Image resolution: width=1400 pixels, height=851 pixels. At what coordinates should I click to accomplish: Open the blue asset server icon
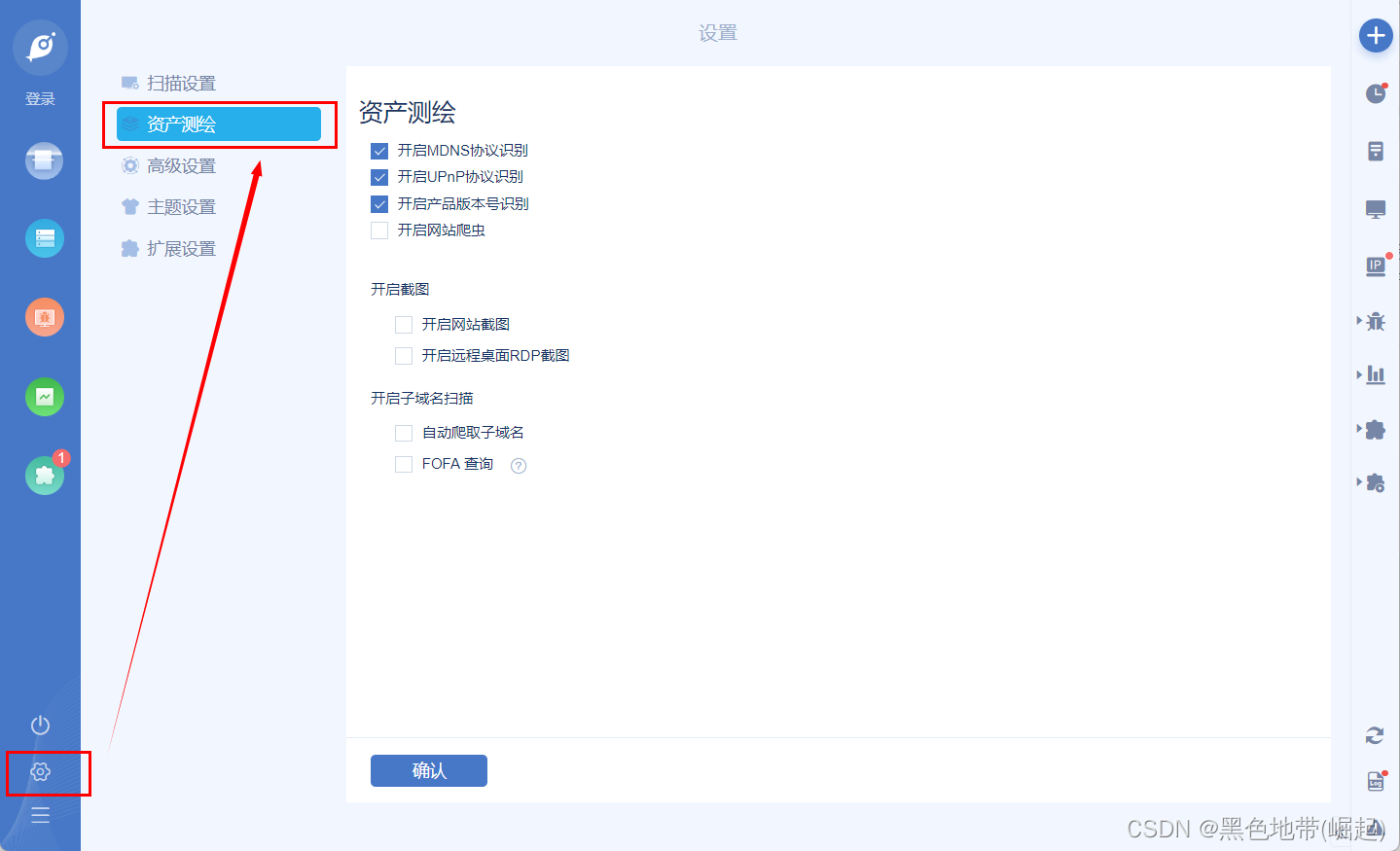44,238
